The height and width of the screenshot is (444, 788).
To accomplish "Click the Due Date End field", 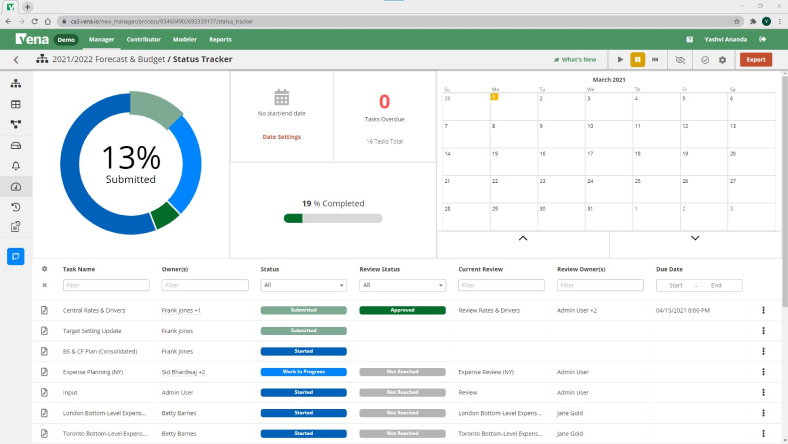I will pos(717,285).
